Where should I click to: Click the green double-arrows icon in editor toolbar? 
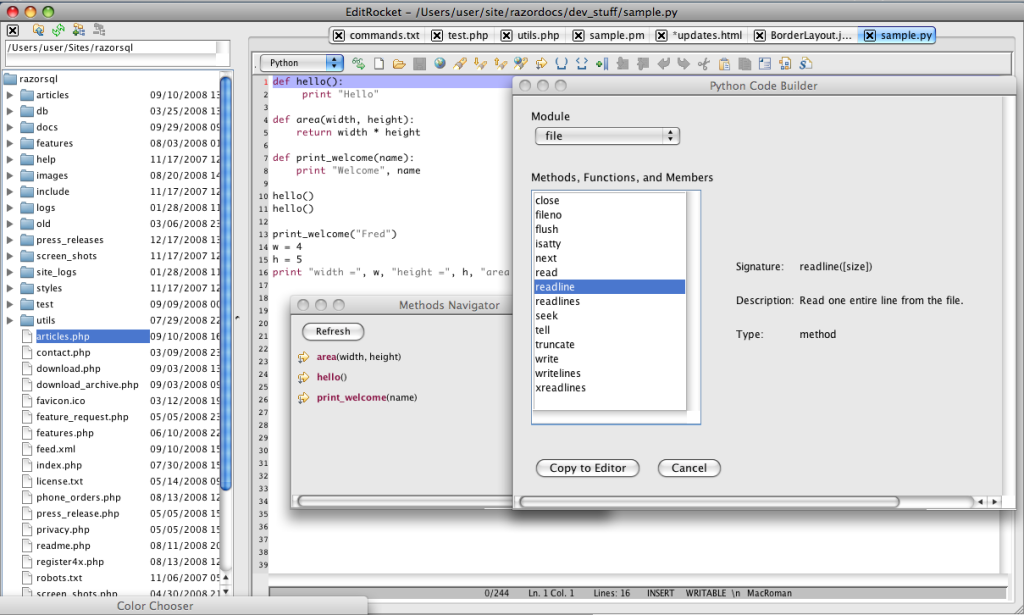tap(359, 63)
